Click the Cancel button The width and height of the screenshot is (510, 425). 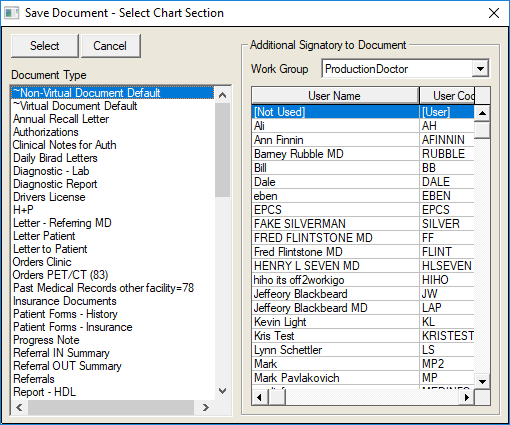pyautogui.click(x=110, y=46)
